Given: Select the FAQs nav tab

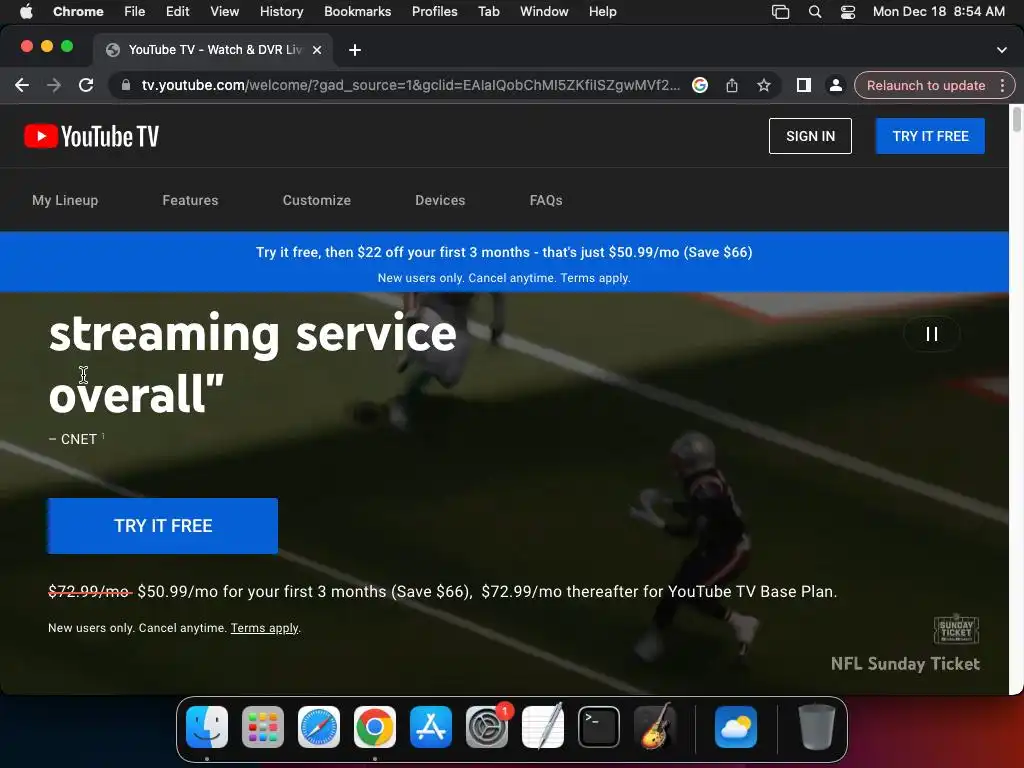Looking at the screenshot, I should [x=546, y=200].
